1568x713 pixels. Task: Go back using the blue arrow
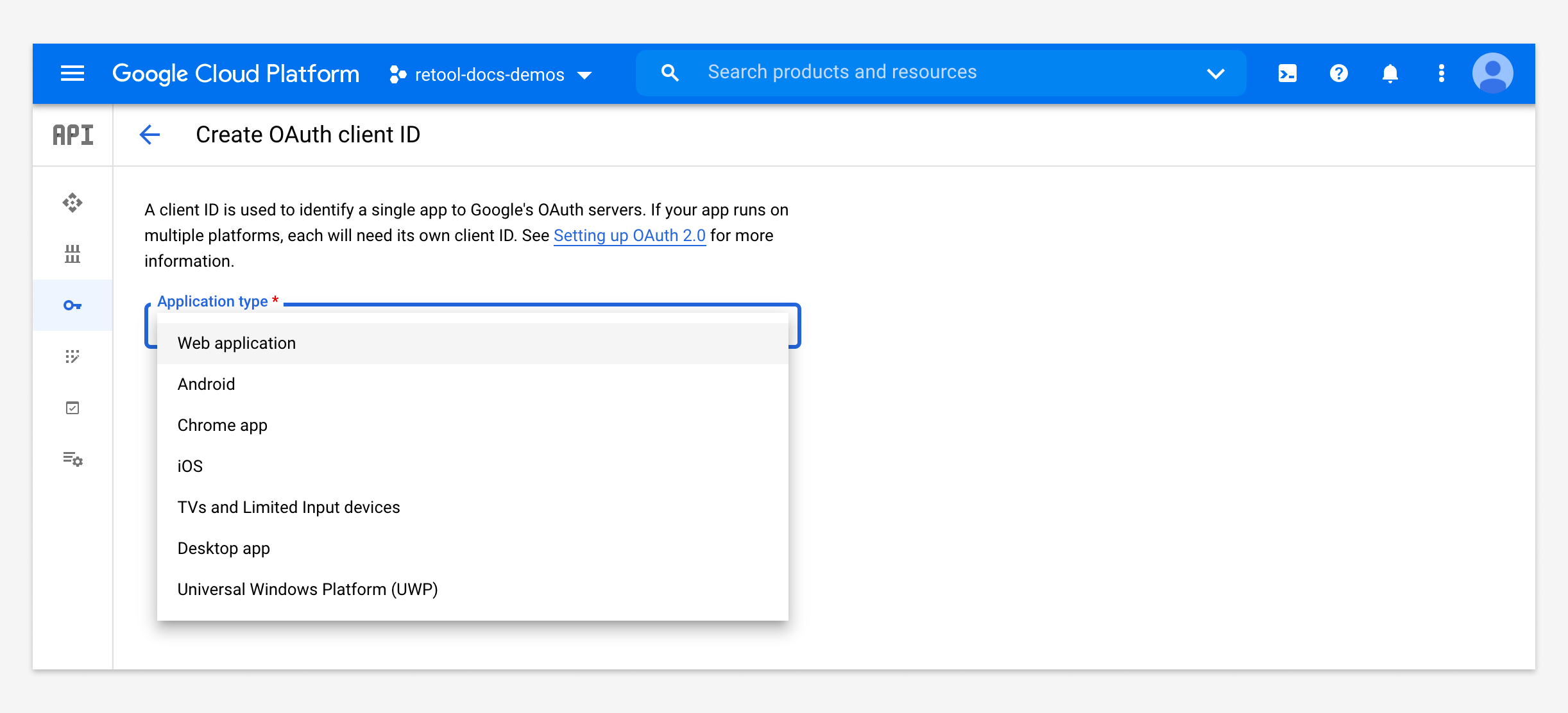[149, 135]
